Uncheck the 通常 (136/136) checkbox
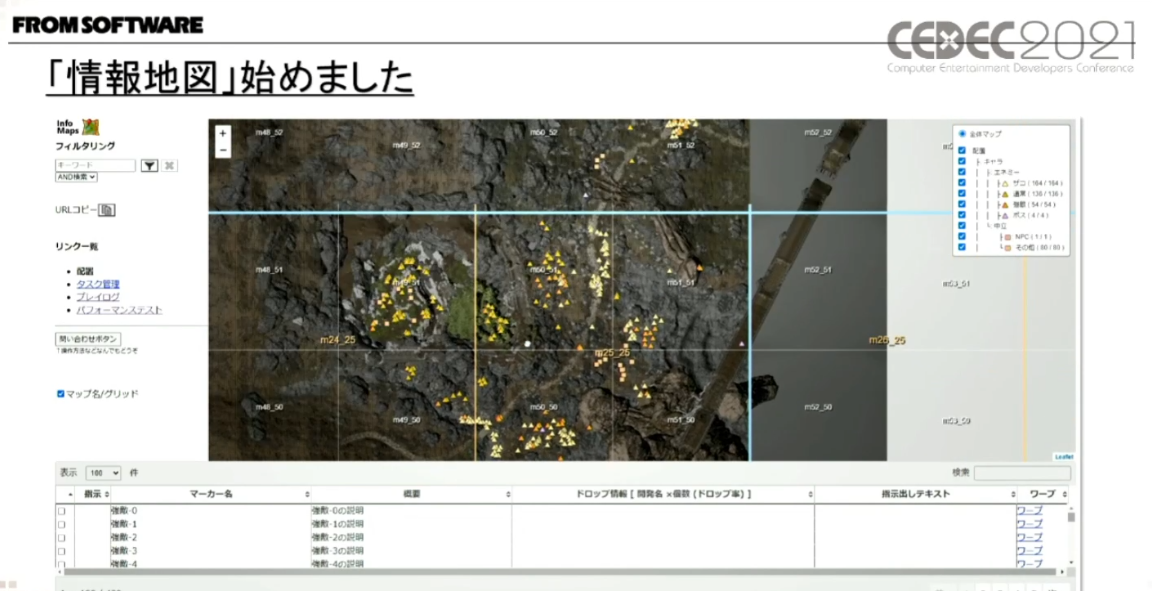1152x591 pixels. [962, 194]
